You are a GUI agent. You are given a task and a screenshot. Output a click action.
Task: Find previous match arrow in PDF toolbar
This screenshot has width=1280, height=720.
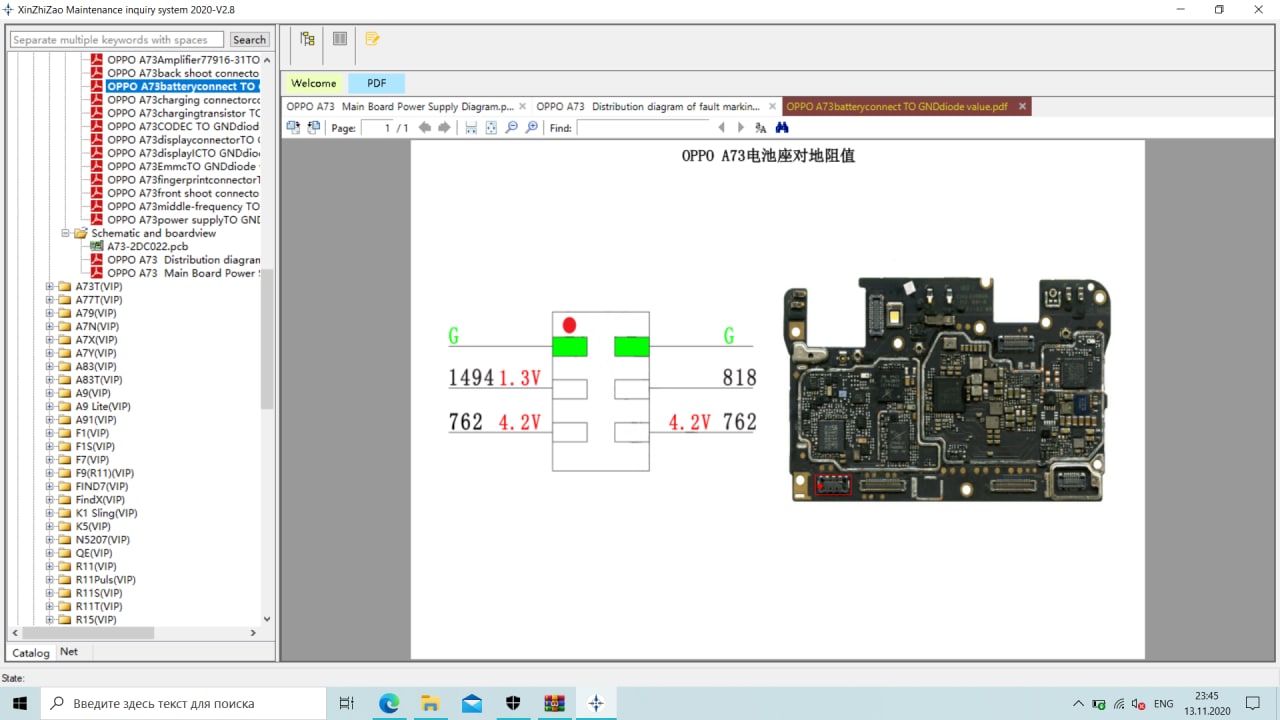722,128
